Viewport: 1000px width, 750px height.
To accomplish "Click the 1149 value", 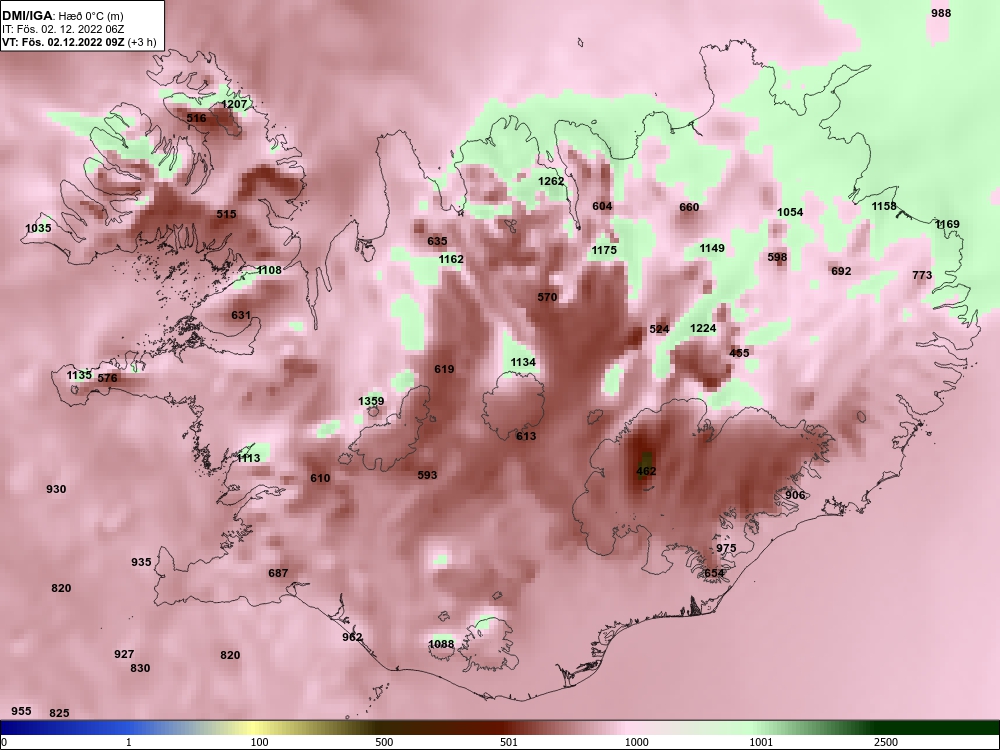I will 712,248.
